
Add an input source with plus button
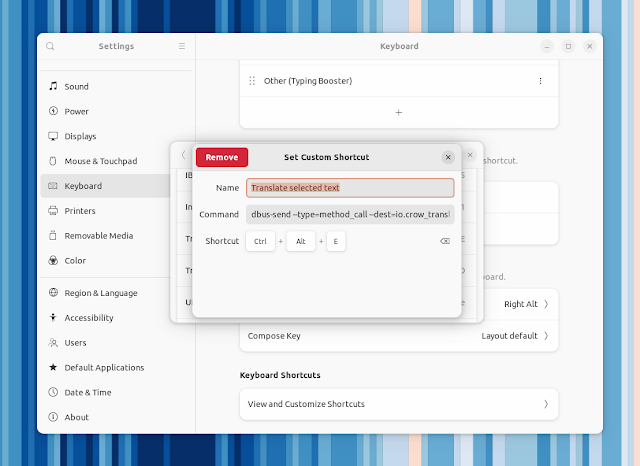coord(398,112)
